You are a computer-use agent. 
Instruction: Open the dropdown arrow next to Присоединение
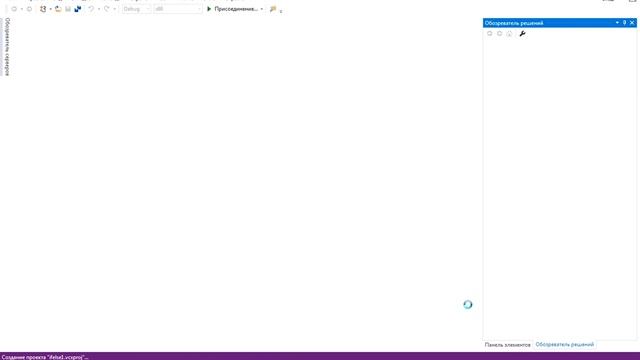tap(262, 9)
